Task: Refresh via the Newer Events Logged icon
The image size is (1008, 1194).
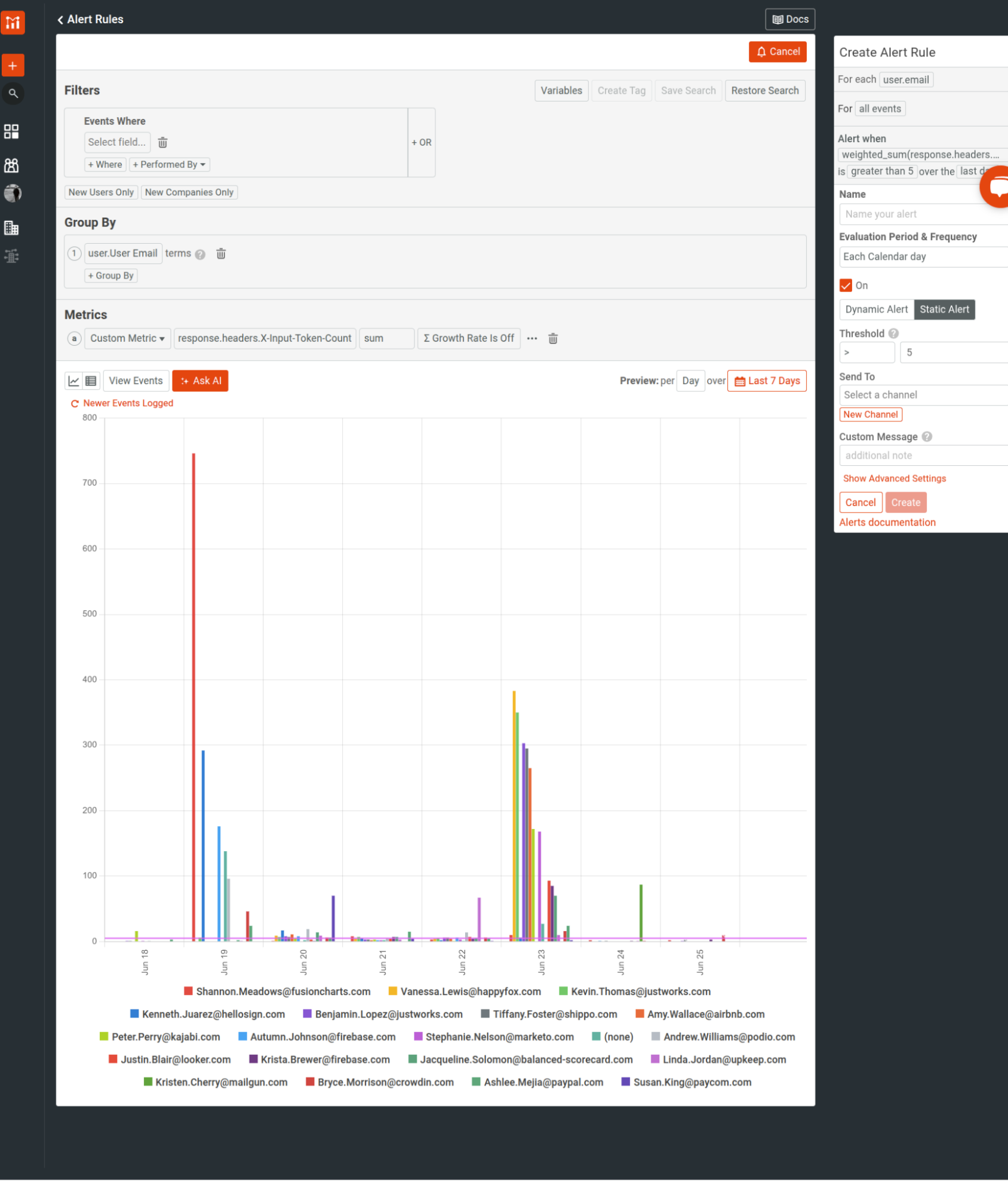Action: [x=74, y=403]
